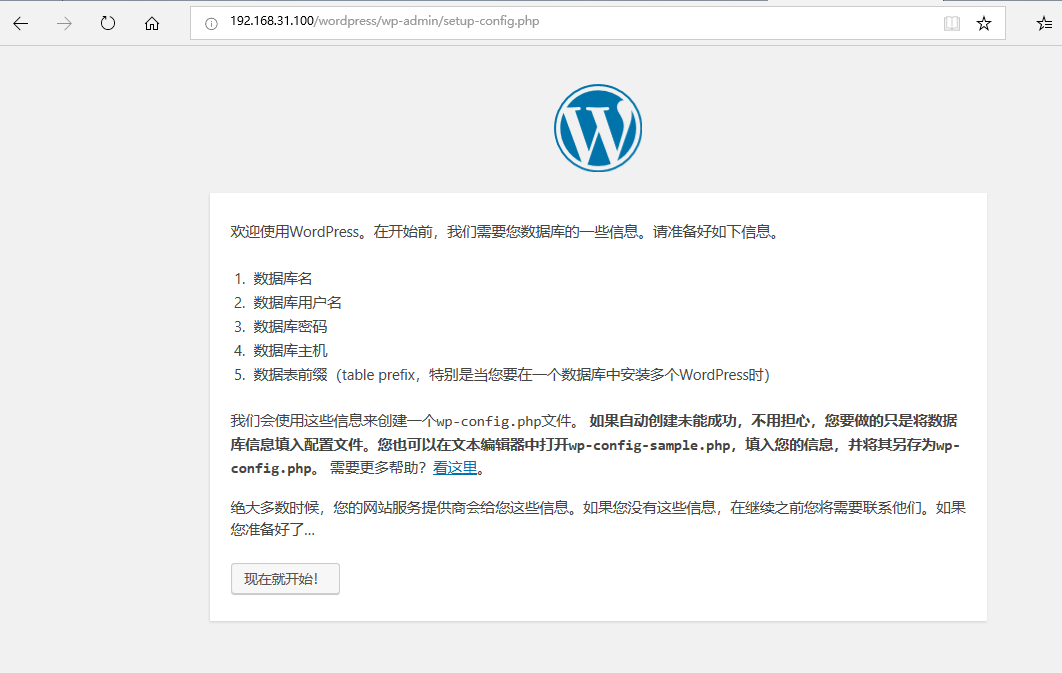Image resolution: width=1062 pixels, height=673 pixels.
Task: Open the favorites hub icon
Action: [1044, 24]
